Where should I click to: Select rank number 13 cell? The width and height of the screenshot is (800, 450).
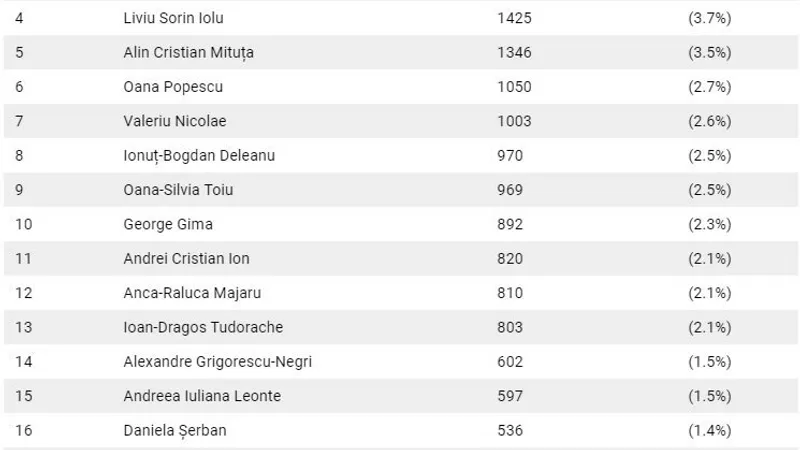point(23,327)
